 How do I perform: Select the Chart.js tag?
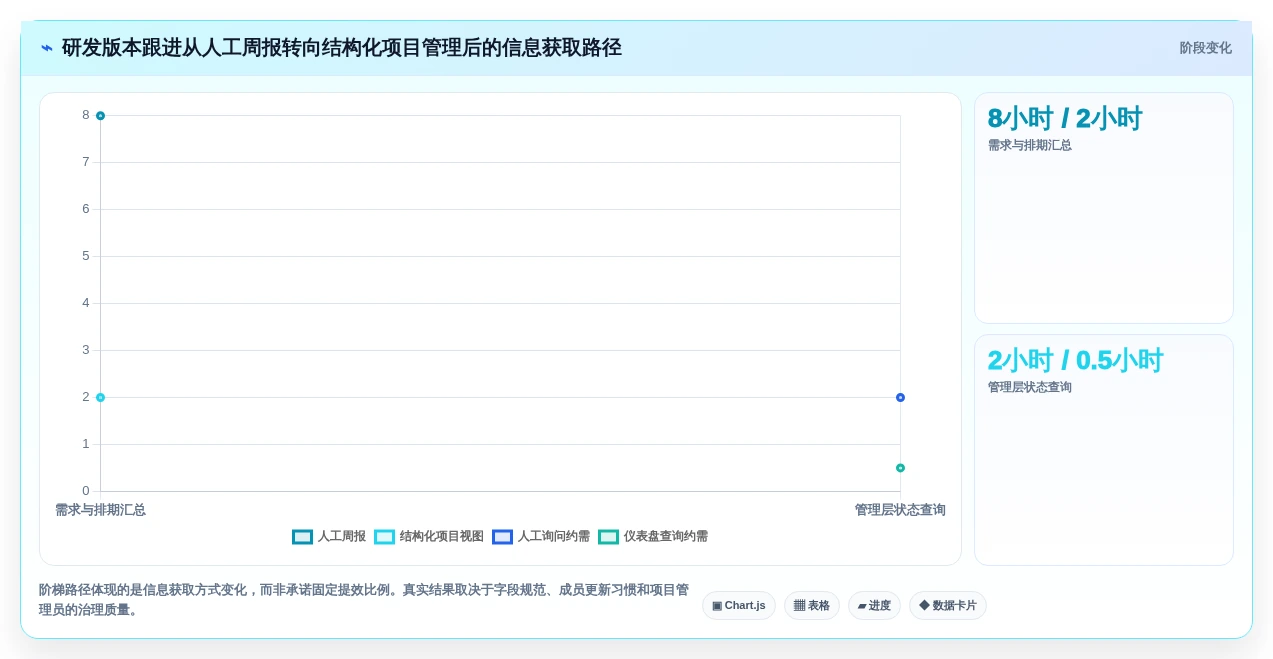click(x=739, y=606)
